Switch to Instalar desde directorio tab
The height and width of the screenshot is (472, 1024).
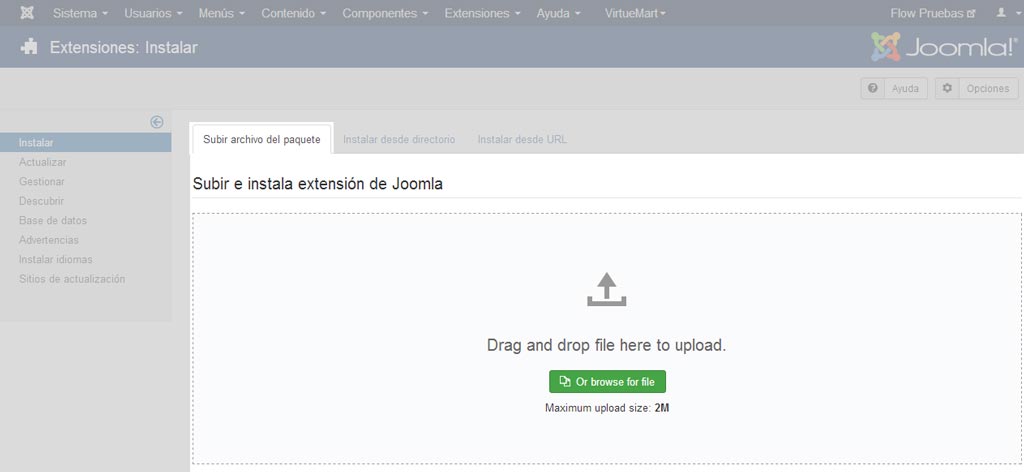pos(399,139)
